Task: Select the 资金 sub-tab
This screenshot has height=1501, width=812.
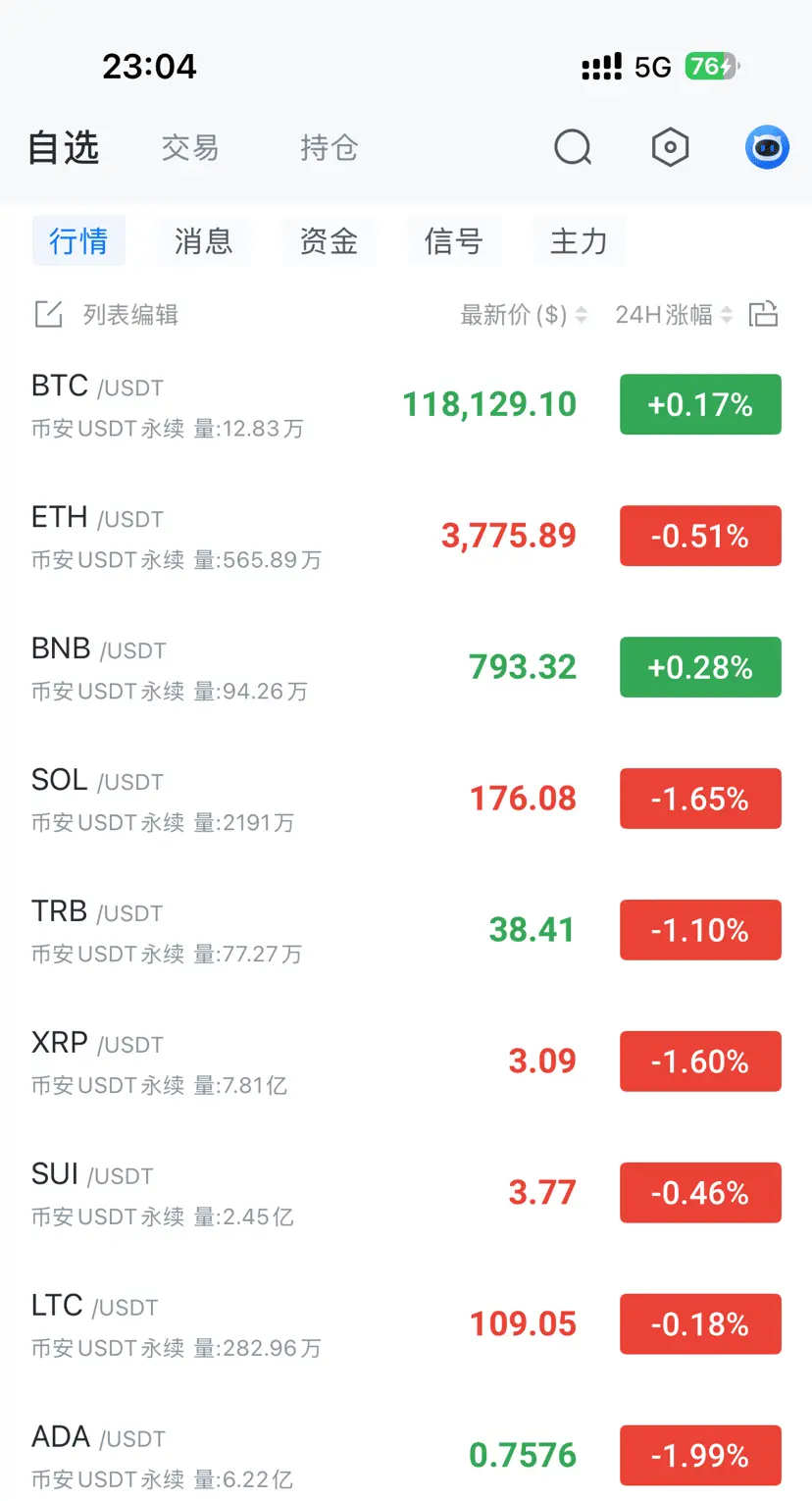Action: pos(329,241)
